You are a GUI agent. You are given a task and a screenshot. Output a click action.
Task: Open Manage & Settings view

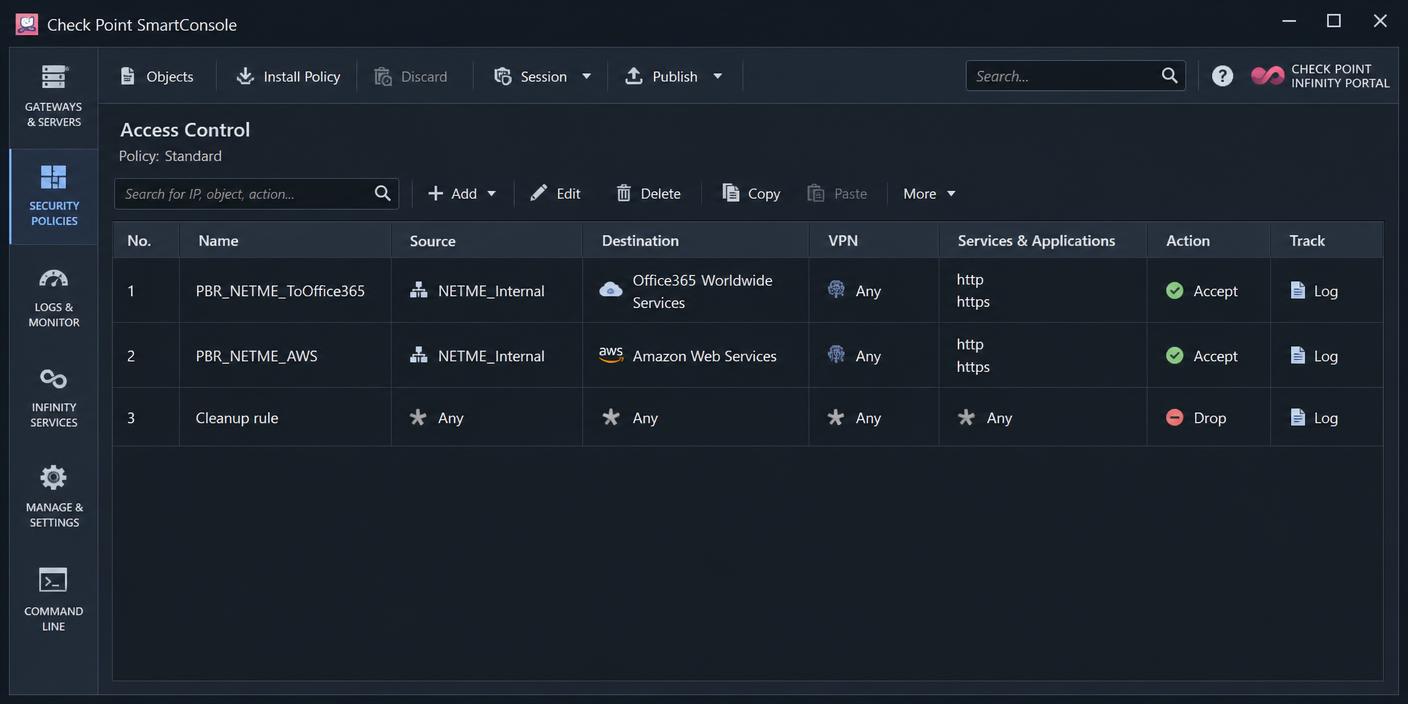tap(53, 497)
